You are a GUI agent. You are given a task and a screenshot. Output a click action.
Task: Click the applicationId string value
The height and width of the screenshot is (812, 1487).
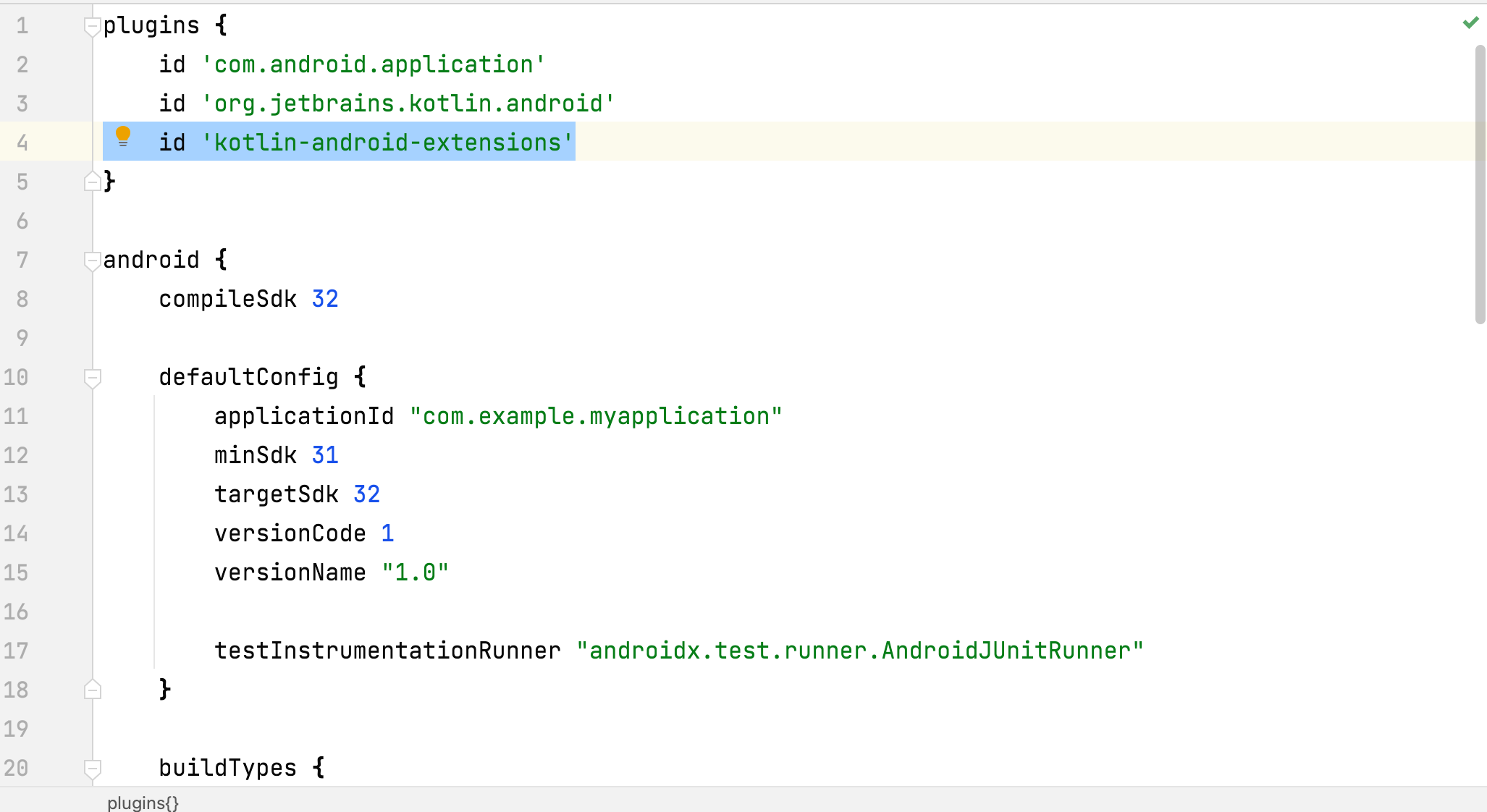tap(595, 416)
